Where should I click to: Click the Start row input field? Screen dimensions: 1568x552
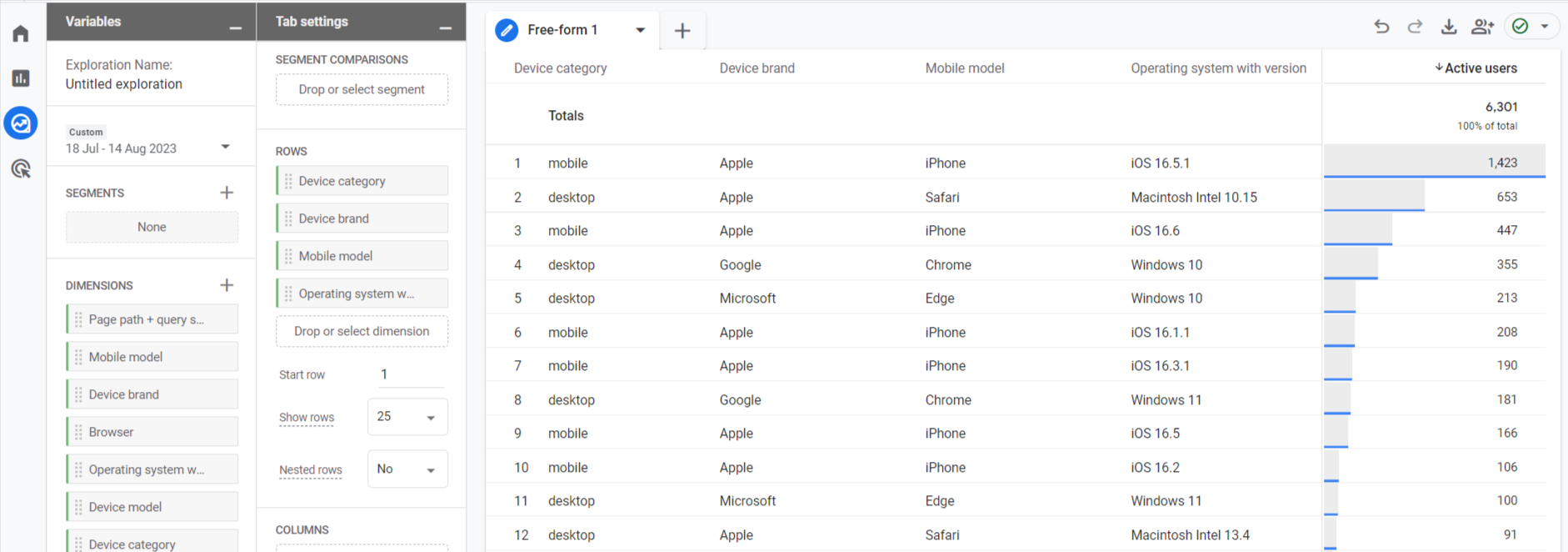[409, 374]
